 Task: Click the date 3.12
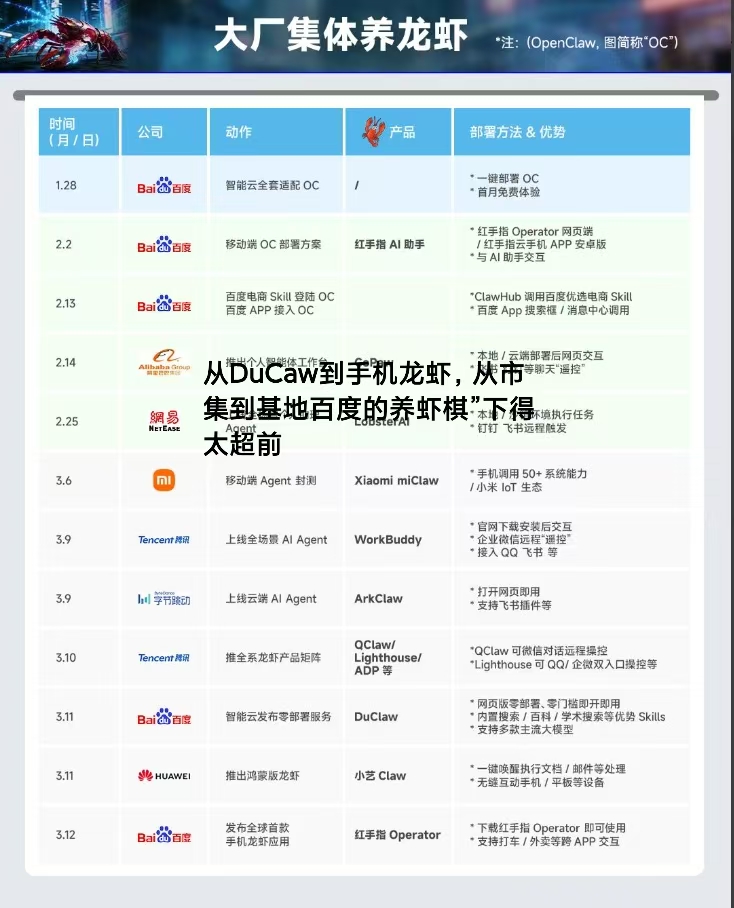pos(65,835)
